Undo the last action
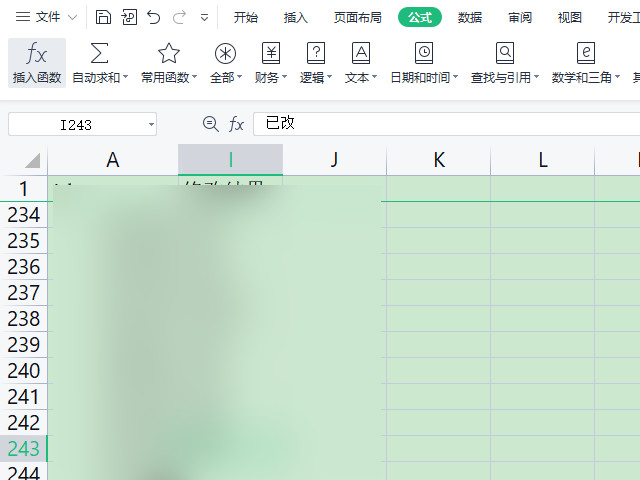 [154, 17]
